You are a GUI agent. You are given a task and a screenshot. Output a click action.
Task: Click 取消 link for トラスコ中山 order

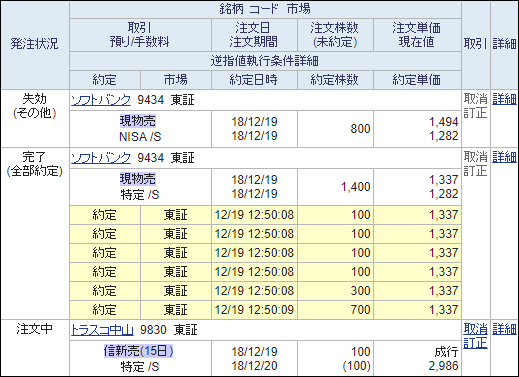475,329
